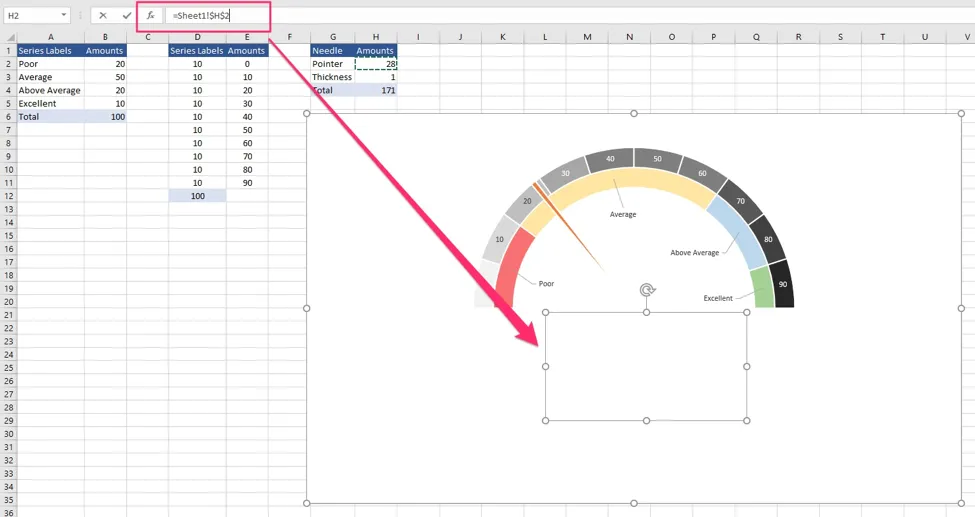Click the 'Thickness' cell

click(333, 77)
